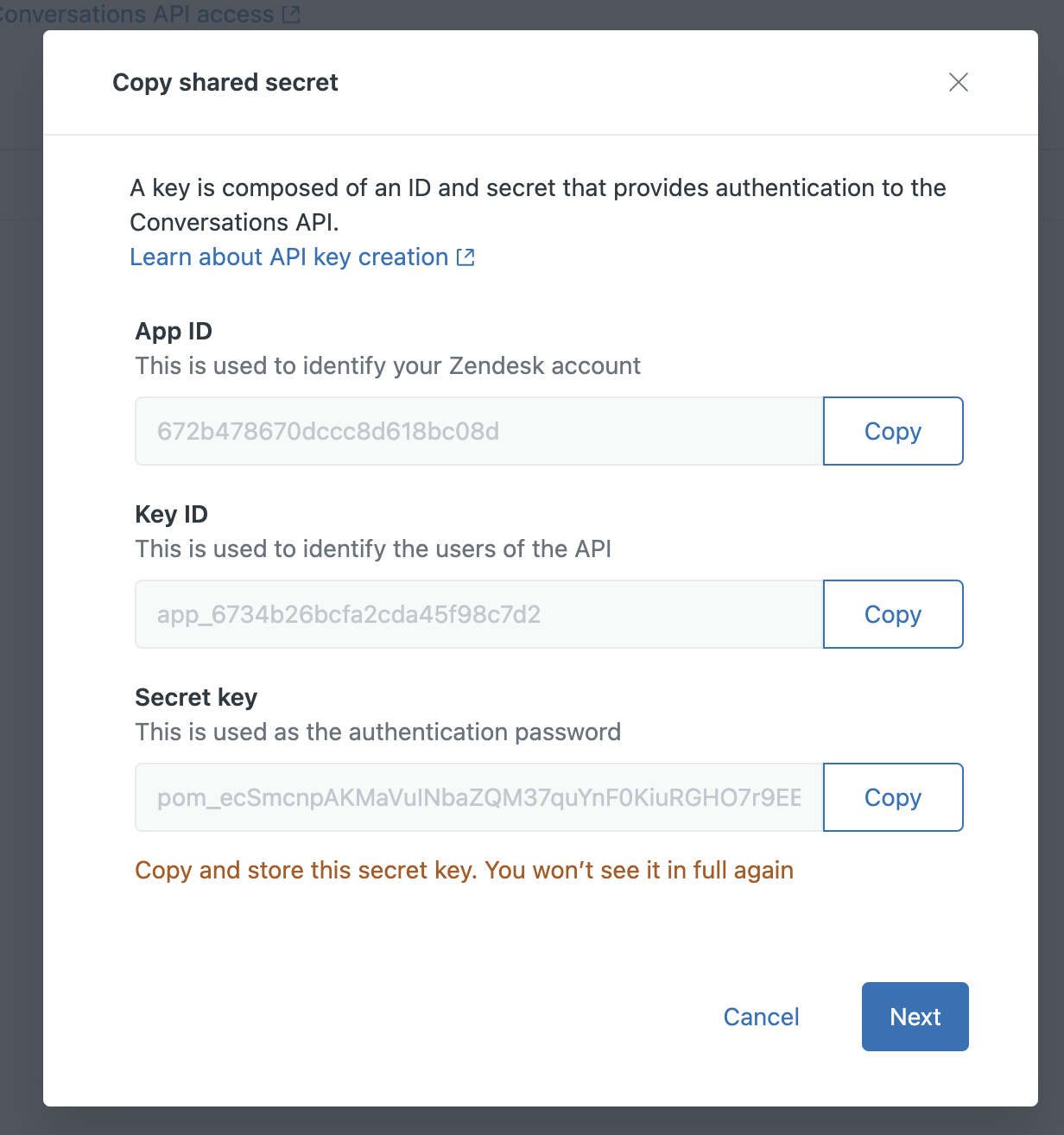1064x1135 pixels.
Task: Copy the Key ID value
Action: [x=893, y=614]
